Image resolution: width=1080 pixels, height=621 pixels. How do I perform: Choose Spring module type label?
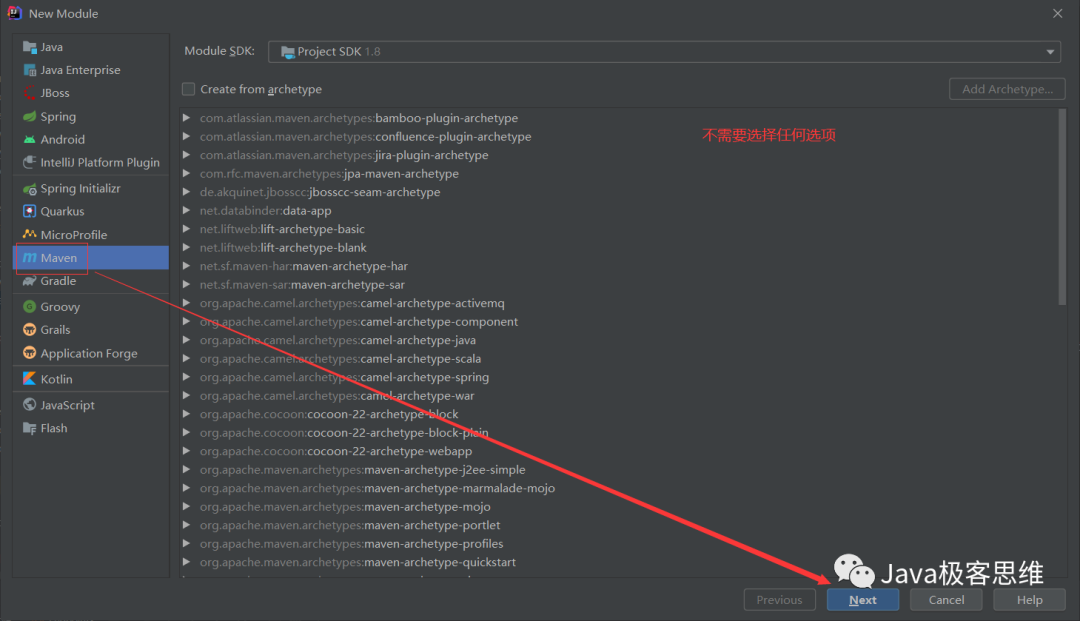click(x=58, y=116)
